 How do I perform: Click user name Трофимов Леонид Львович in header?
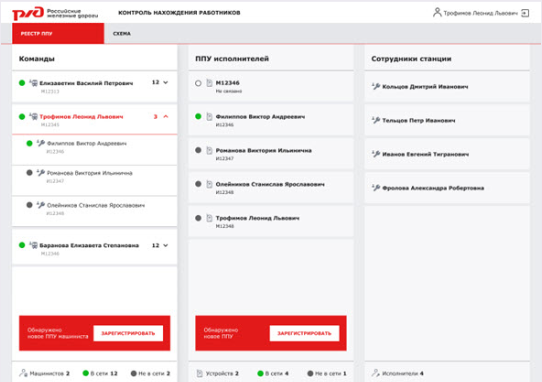pos(480,13)
